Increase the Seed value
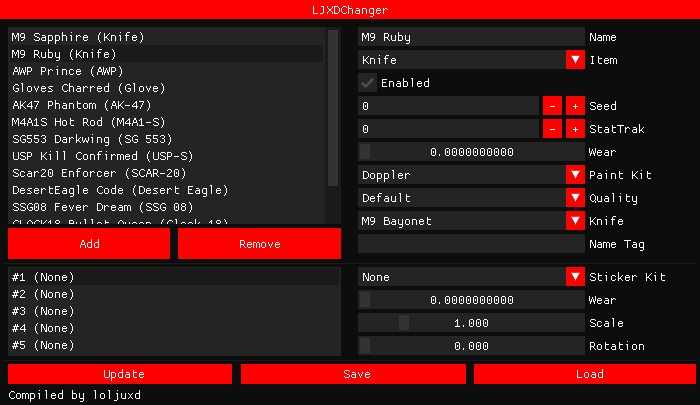 coord(575,106)
